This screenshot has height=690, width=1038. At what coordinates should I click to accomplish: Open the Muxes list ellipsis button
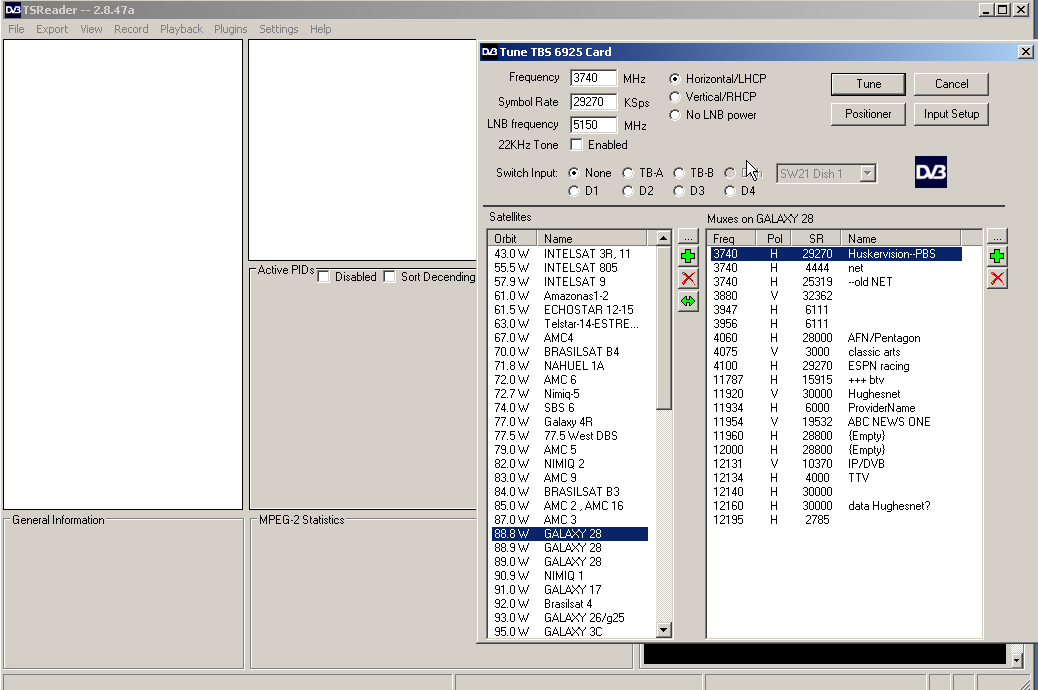pos(997,237)
